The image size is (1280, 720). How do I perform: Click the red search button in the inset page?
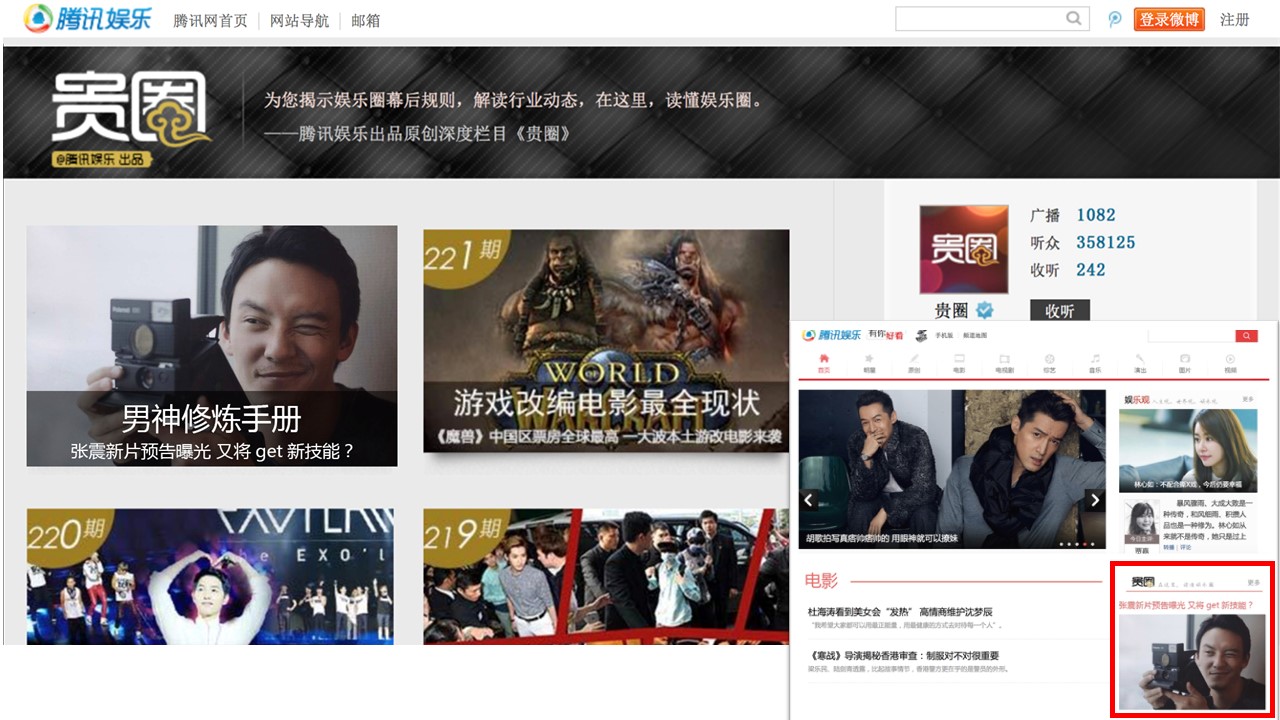tap(1246, 336)
